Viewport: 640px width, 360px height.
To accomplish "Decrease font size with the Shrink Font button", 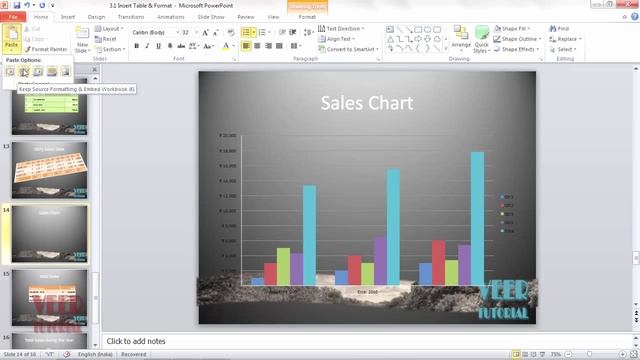I will (x=216, y=32).
